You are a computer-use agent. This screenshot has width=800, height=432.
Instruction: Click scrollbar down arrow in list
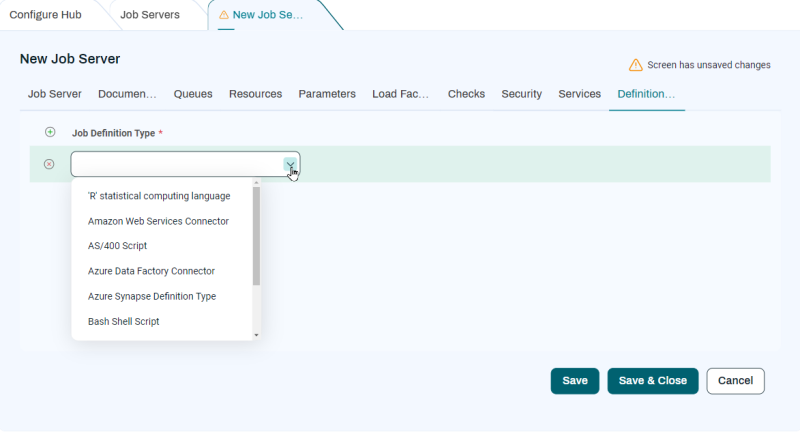pyautogui.click(x=256, y=335)
